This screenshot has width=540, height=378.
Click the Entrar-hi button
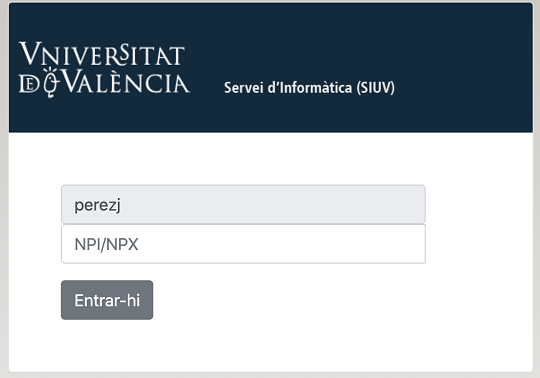[x=107, y=300]
